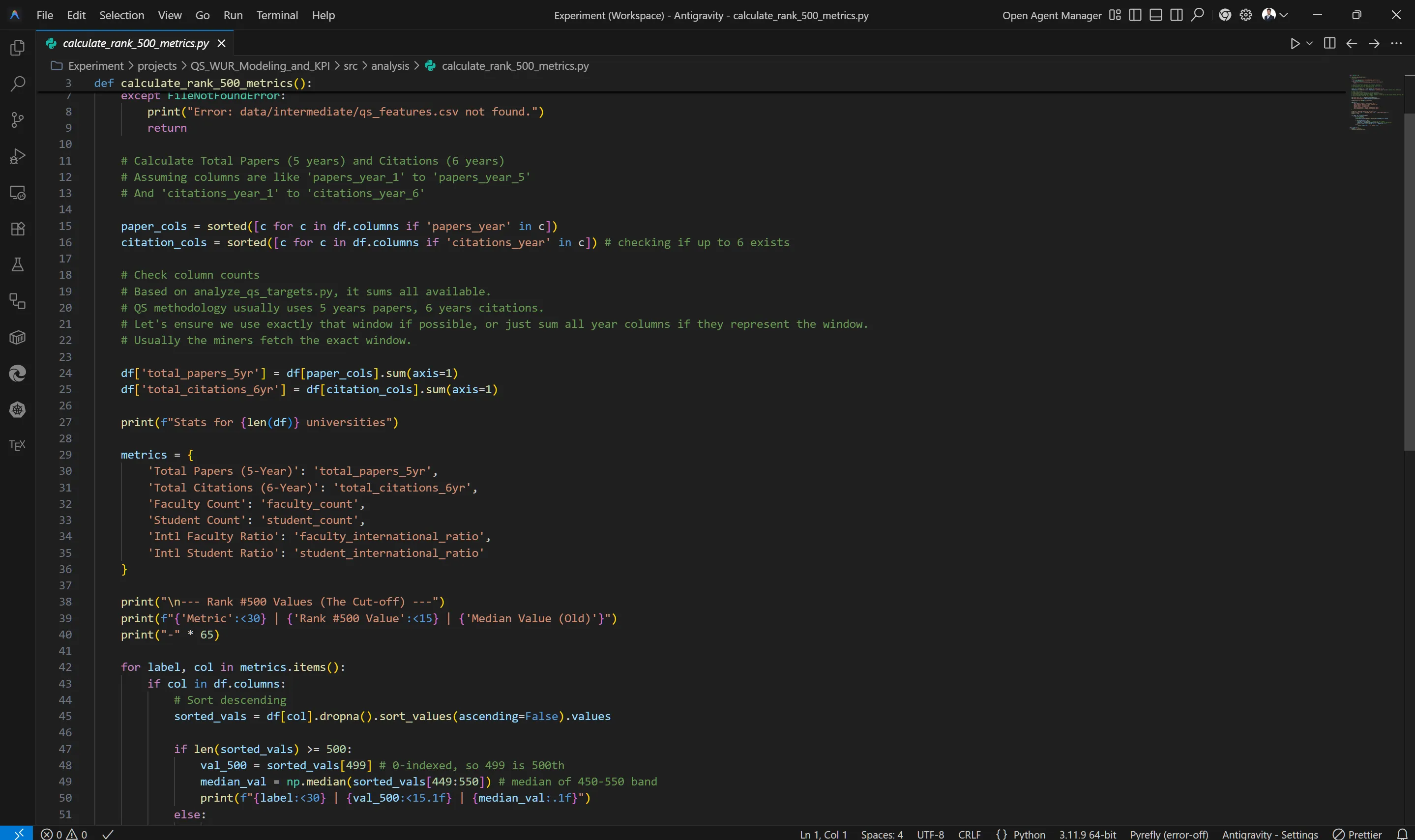
Task: Expand the run button dropdown arrow
Action: coord(1309,44)
